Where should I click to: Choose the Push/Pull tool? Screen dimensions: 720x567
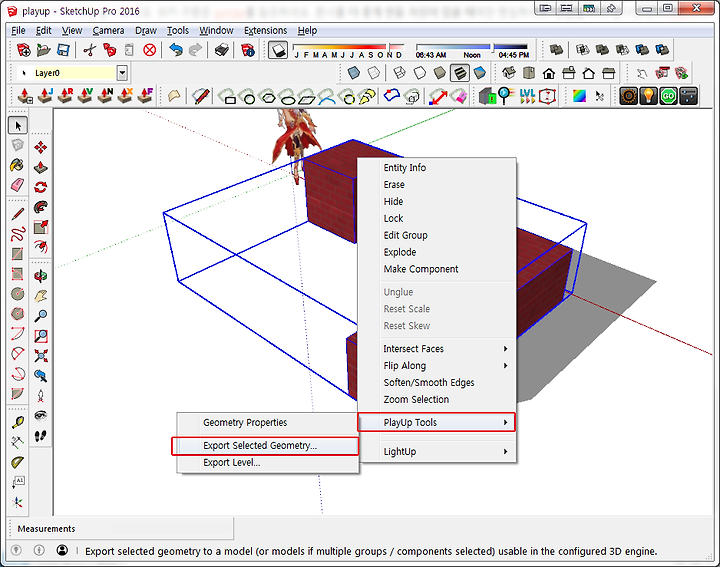(x=40, y=167)
